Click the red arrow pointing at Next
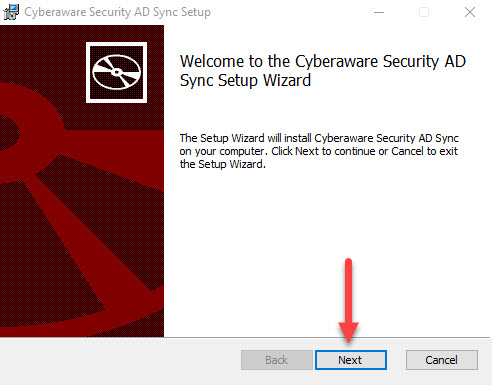The width and height of the screenshot is (492, 385). (348, 300)
